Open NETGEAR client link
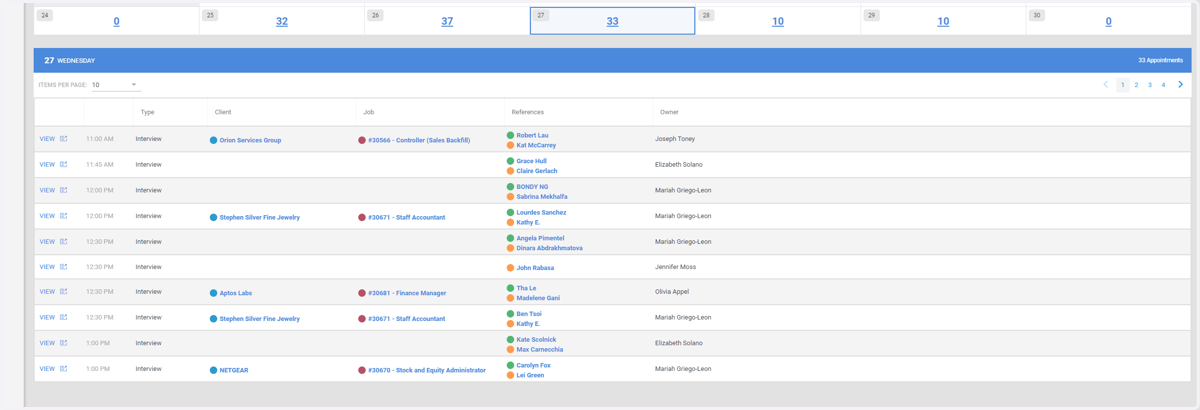1200x410 pixels. (x=234, y=370)
